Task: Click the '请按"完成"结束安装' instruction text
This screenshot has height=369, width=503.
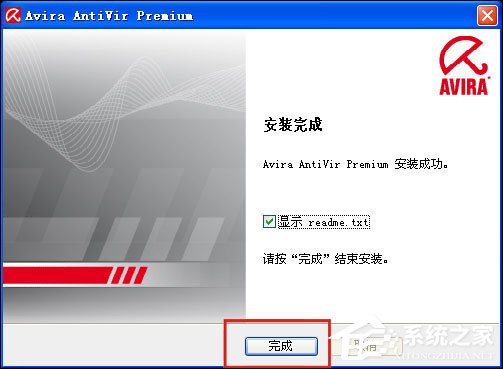Action: 325,259
